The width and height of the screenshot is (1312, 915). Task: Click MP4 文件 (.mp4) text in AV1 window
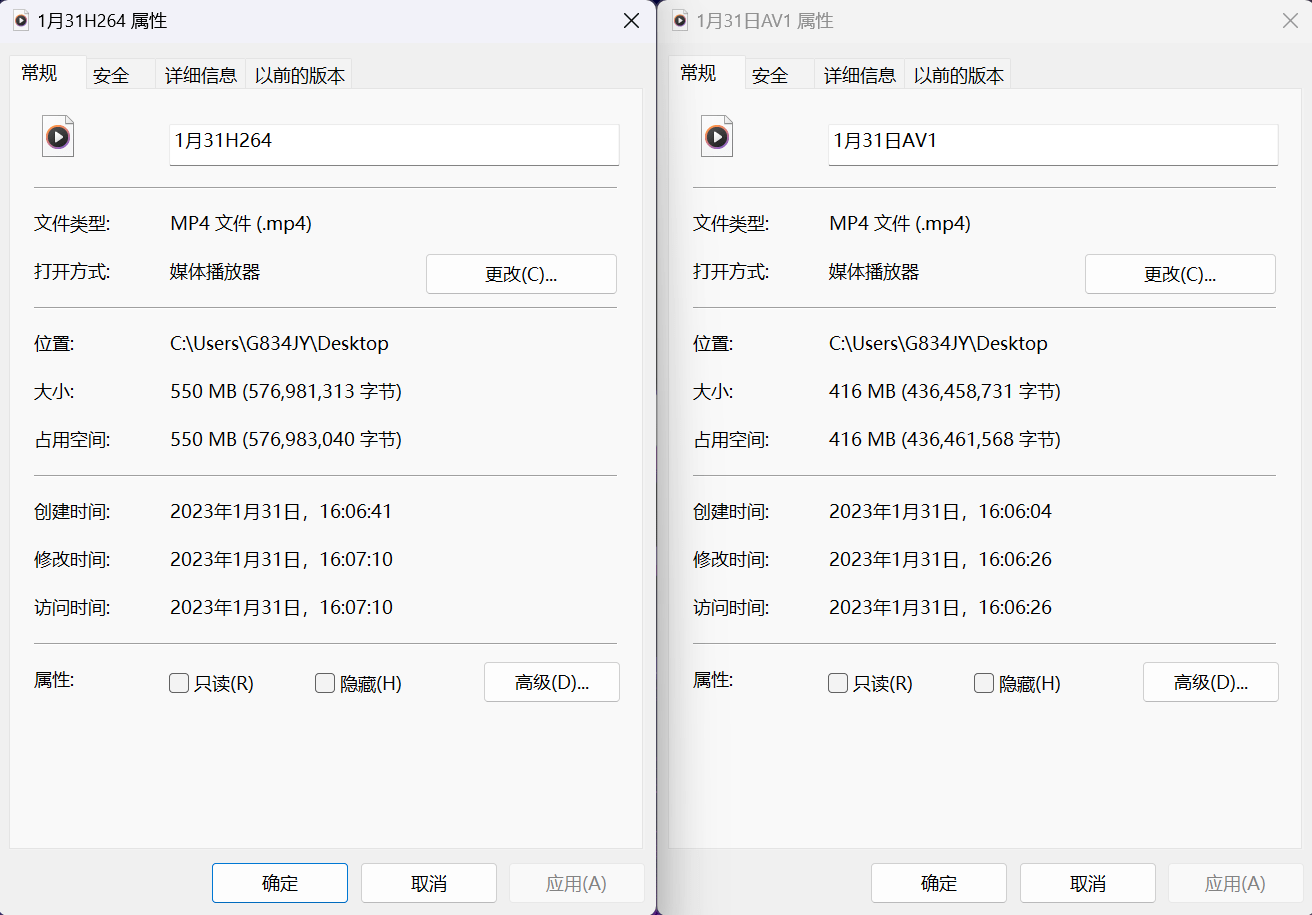(900, 223)
